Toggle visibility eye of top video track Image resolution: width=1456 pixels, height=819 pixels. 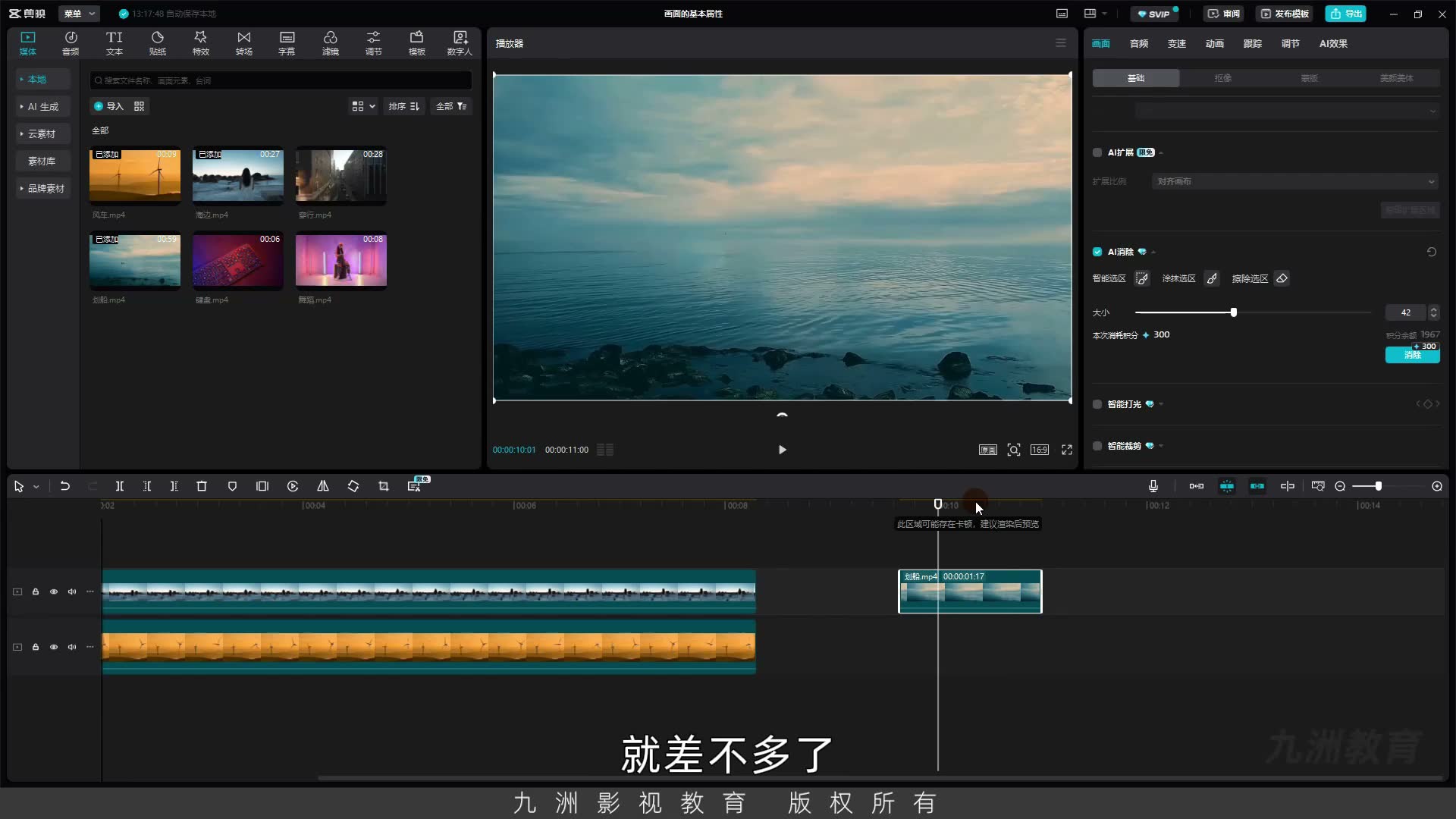pyautogui.click(x=54, y=591)
